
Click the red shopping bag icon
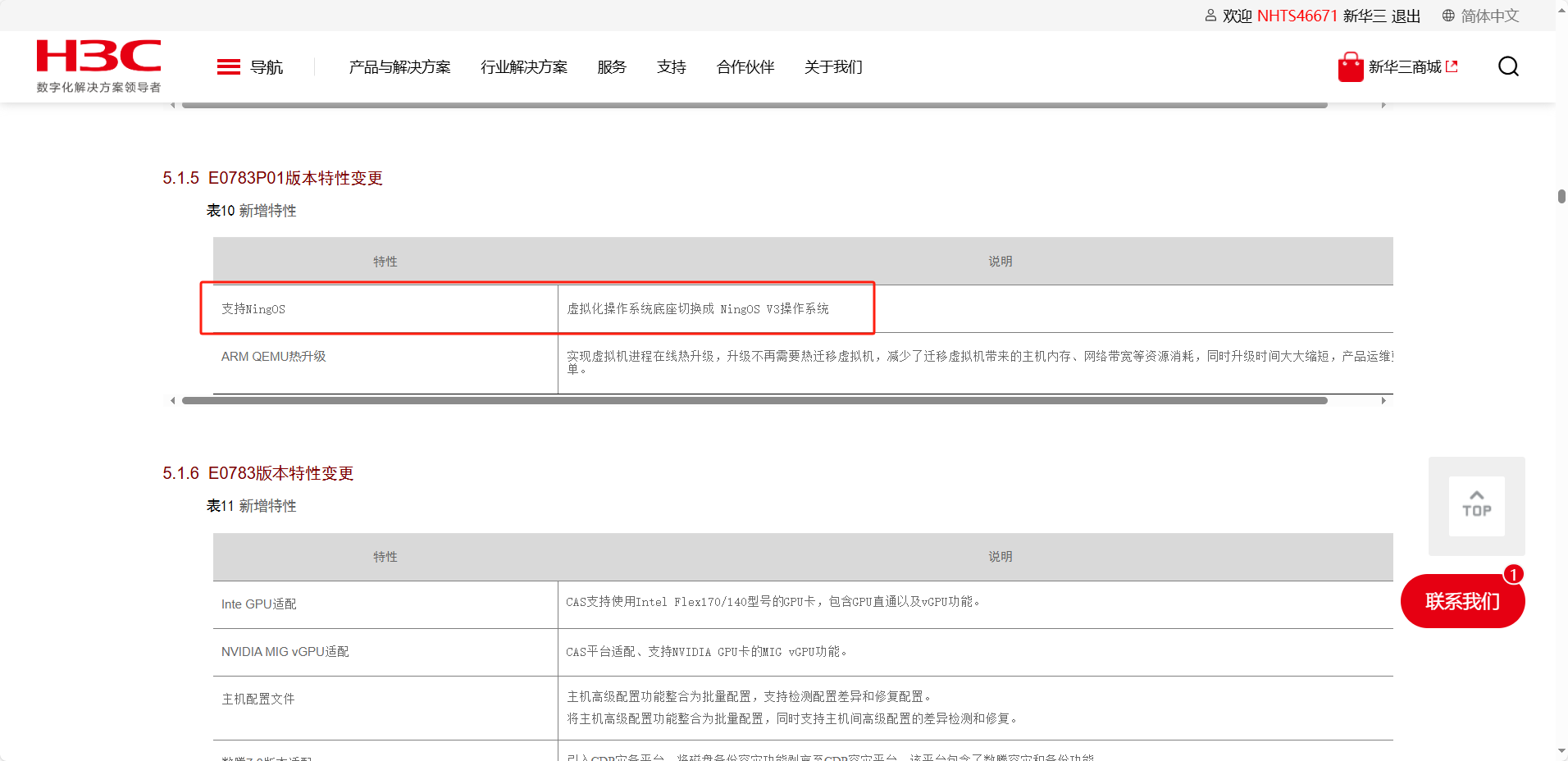tap(1350, 67)
